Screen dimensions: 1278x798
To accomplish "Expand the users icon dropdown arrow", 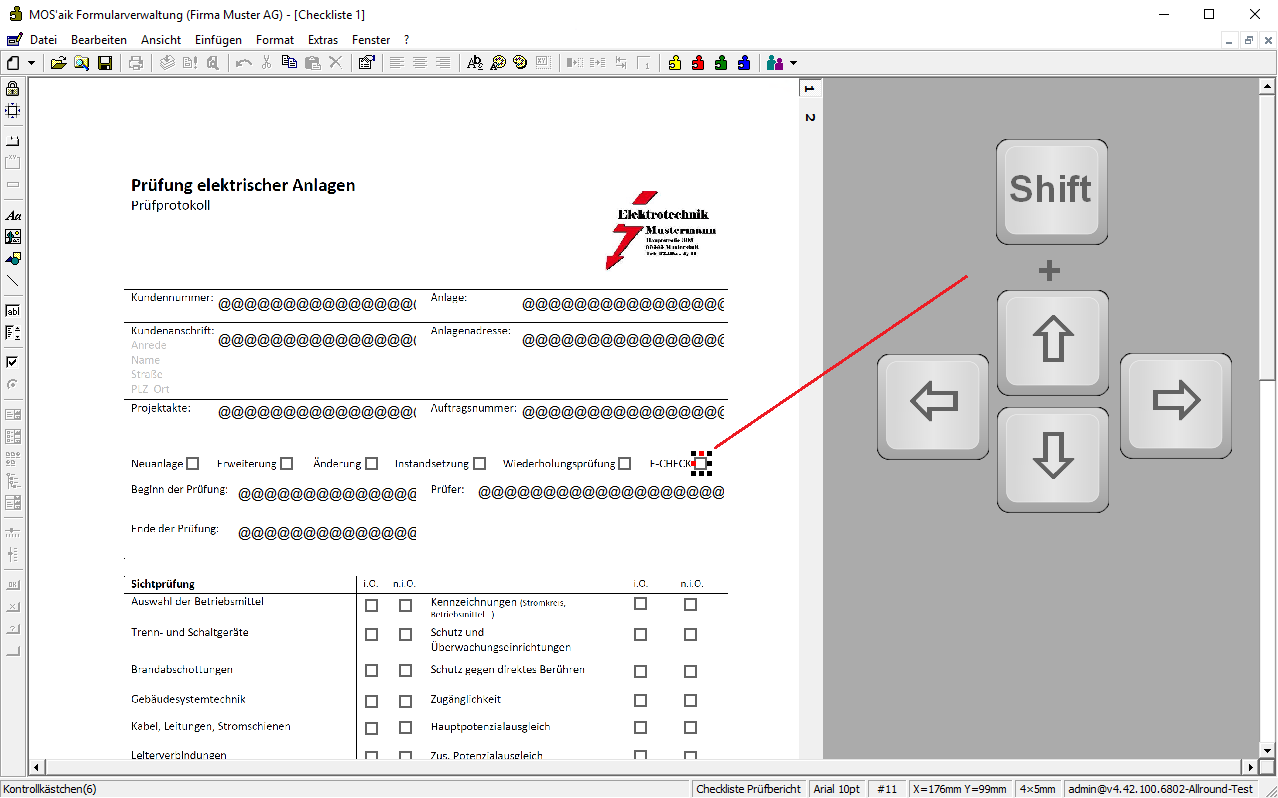I will click(x=794, y=63).
